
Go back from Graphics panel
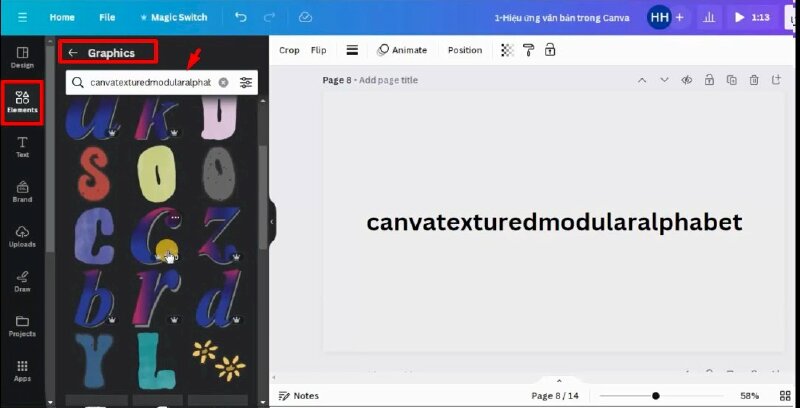coord(73,53)
